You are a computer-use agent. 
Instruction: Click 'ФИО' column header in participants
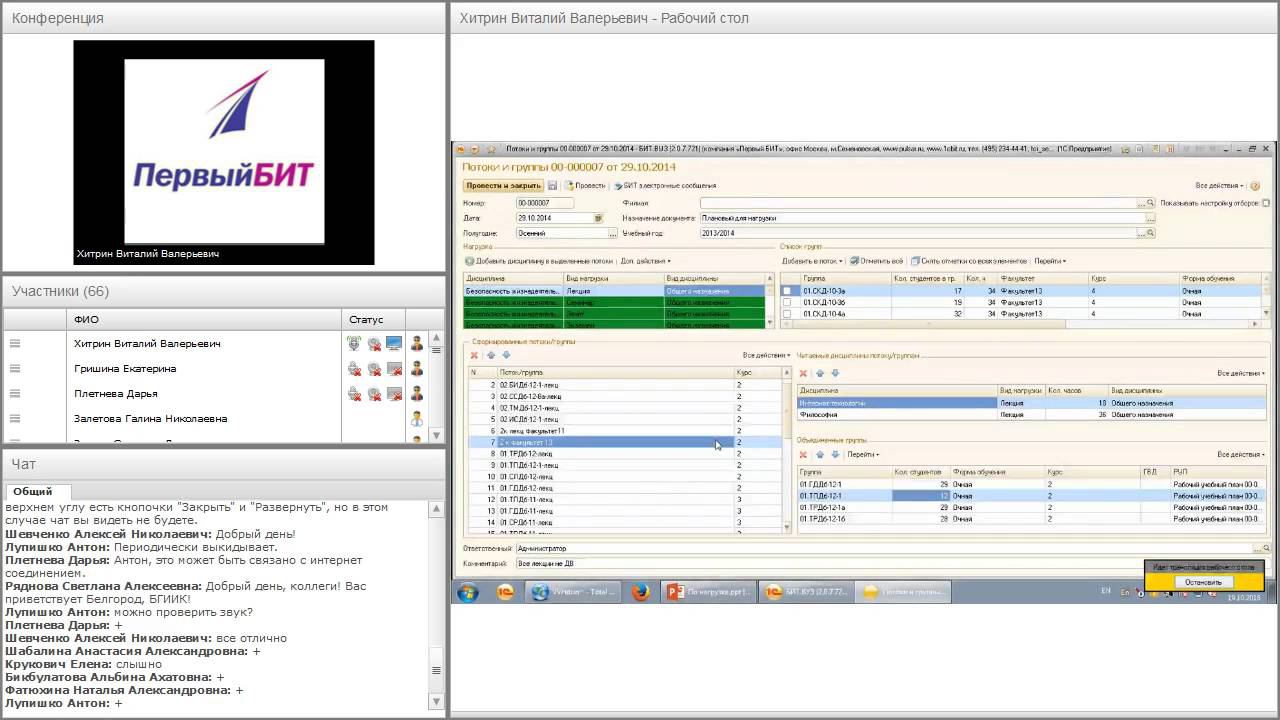[x=206, y=319]
